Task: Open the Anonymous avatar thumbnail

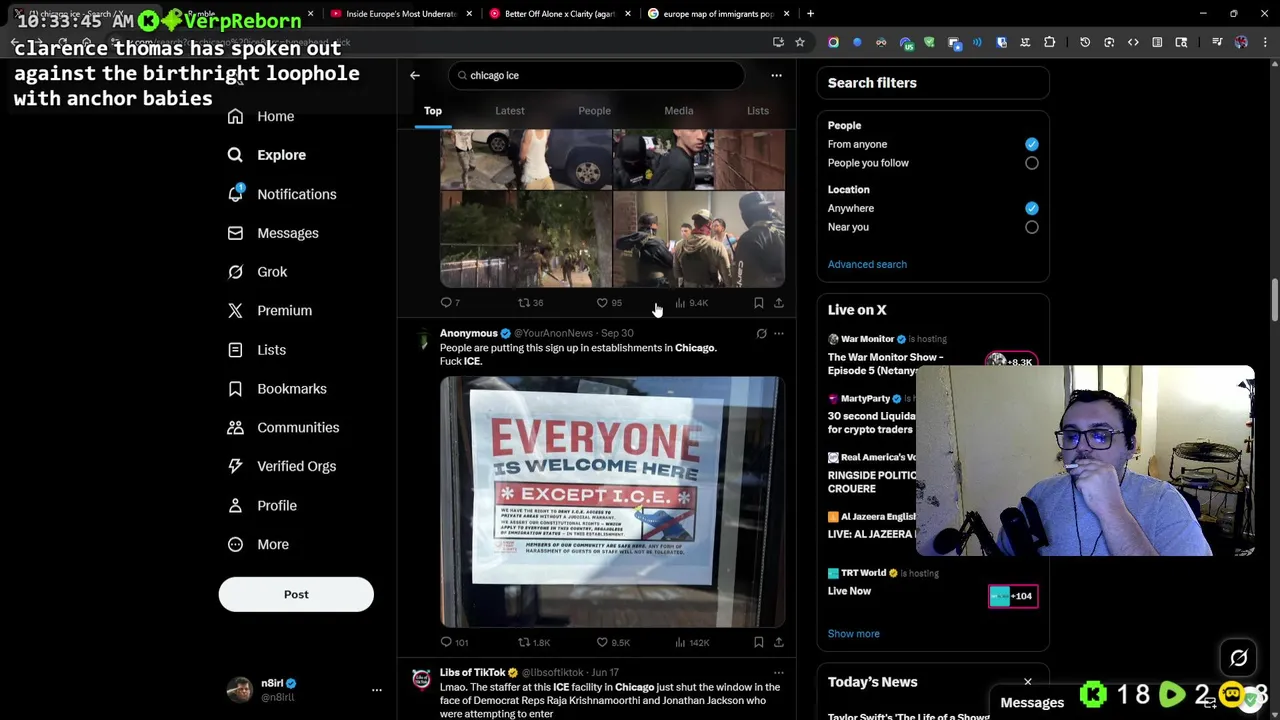Action: pos(422,340)
